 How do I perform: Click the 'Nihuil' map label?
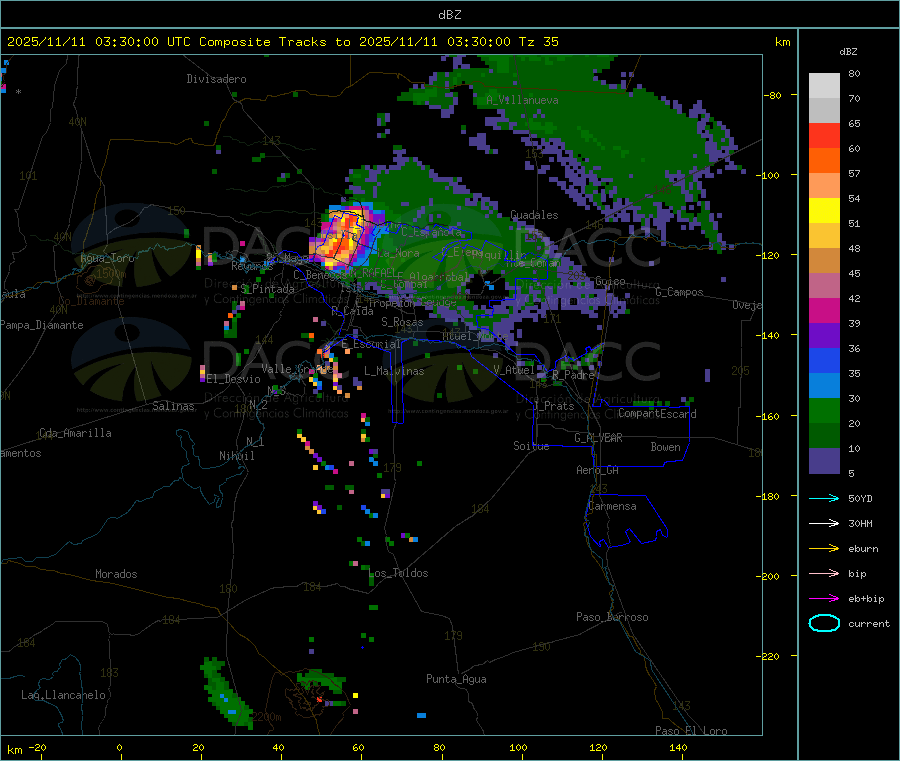tap(237, 456)
